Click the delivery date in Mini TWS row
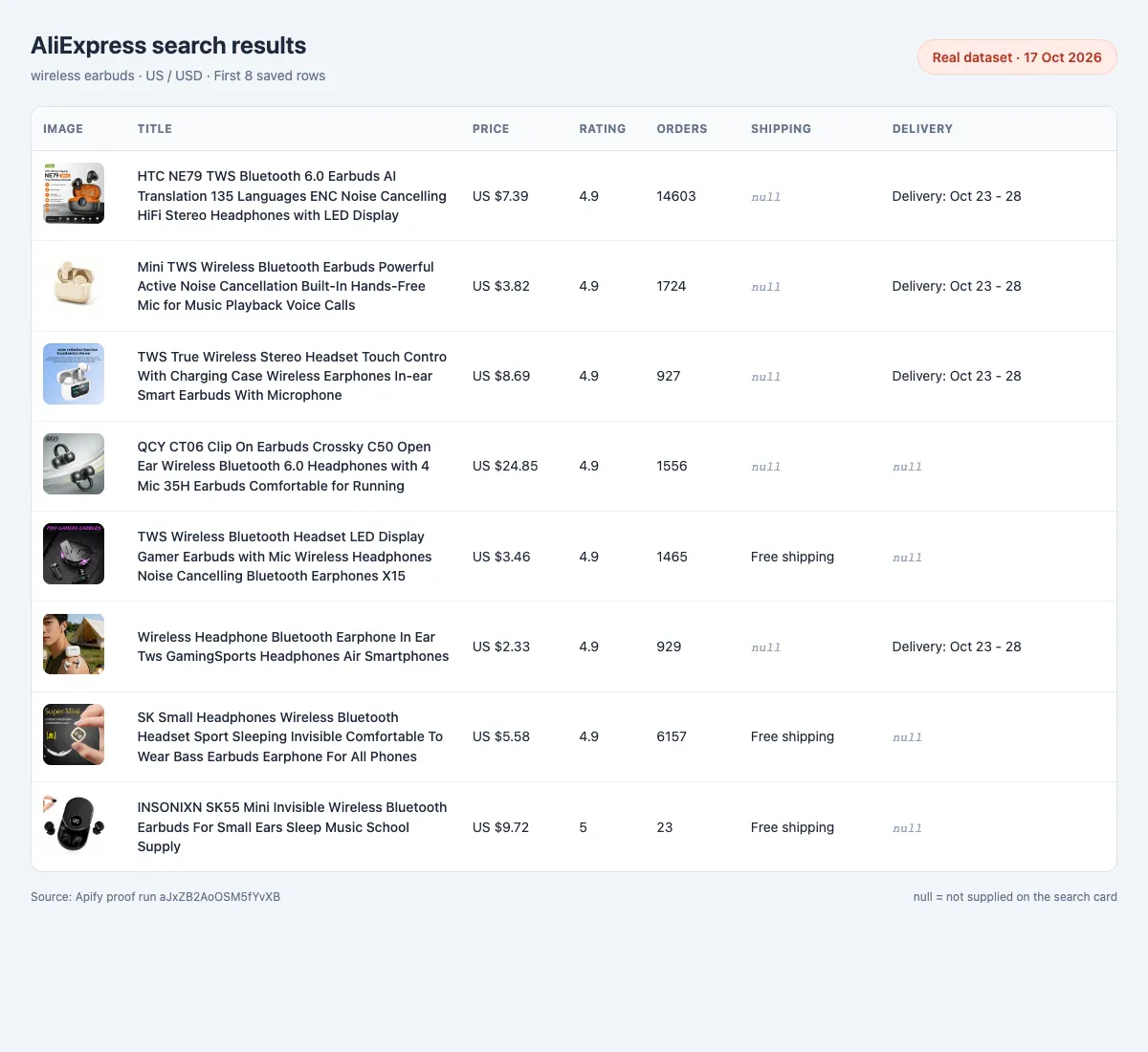Image resolution: width=1148 pixels, height=1052 pixels. click(x=957, y=286)
